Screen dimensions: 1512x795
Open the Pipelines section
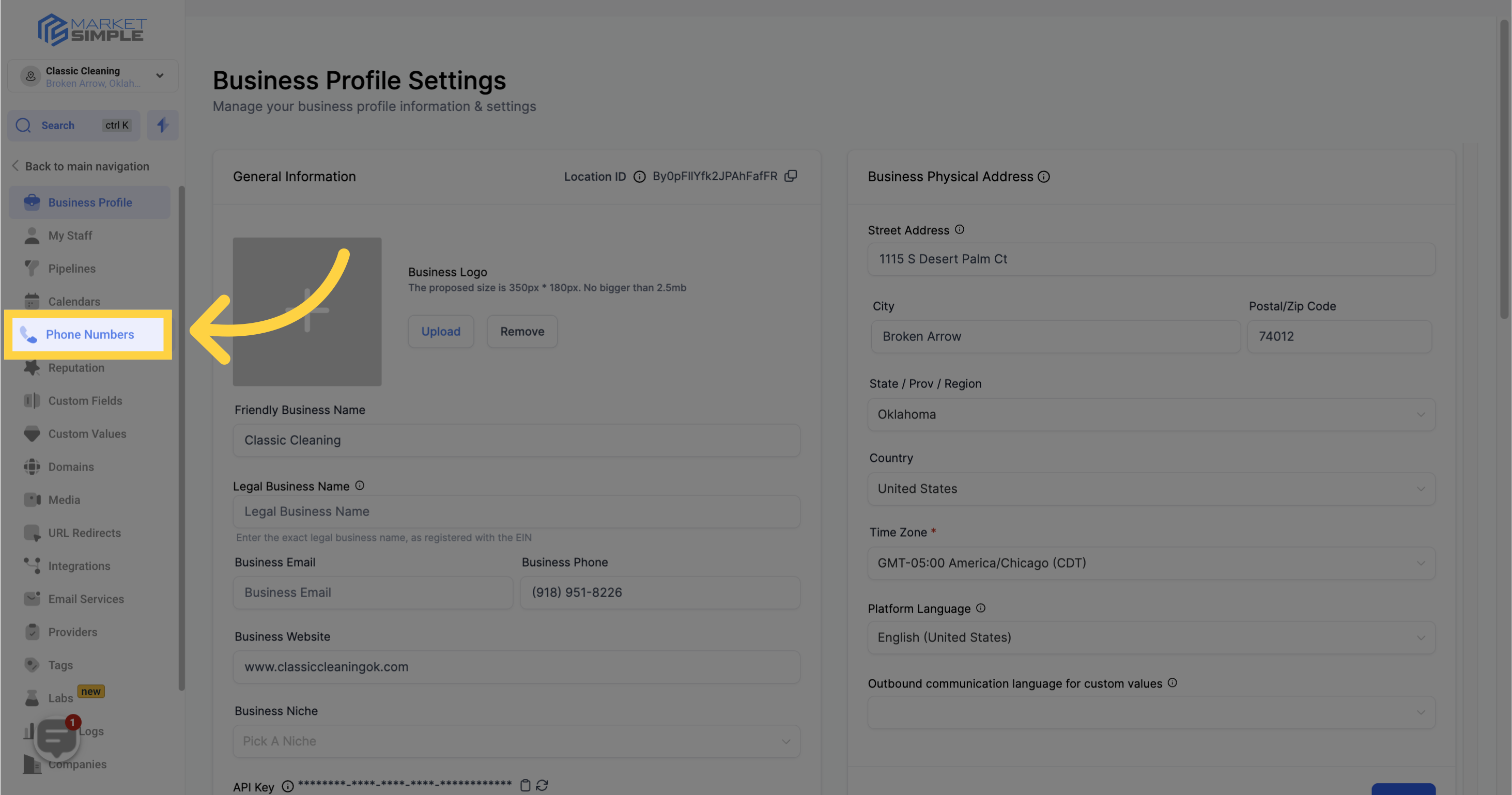coord(72,268)
